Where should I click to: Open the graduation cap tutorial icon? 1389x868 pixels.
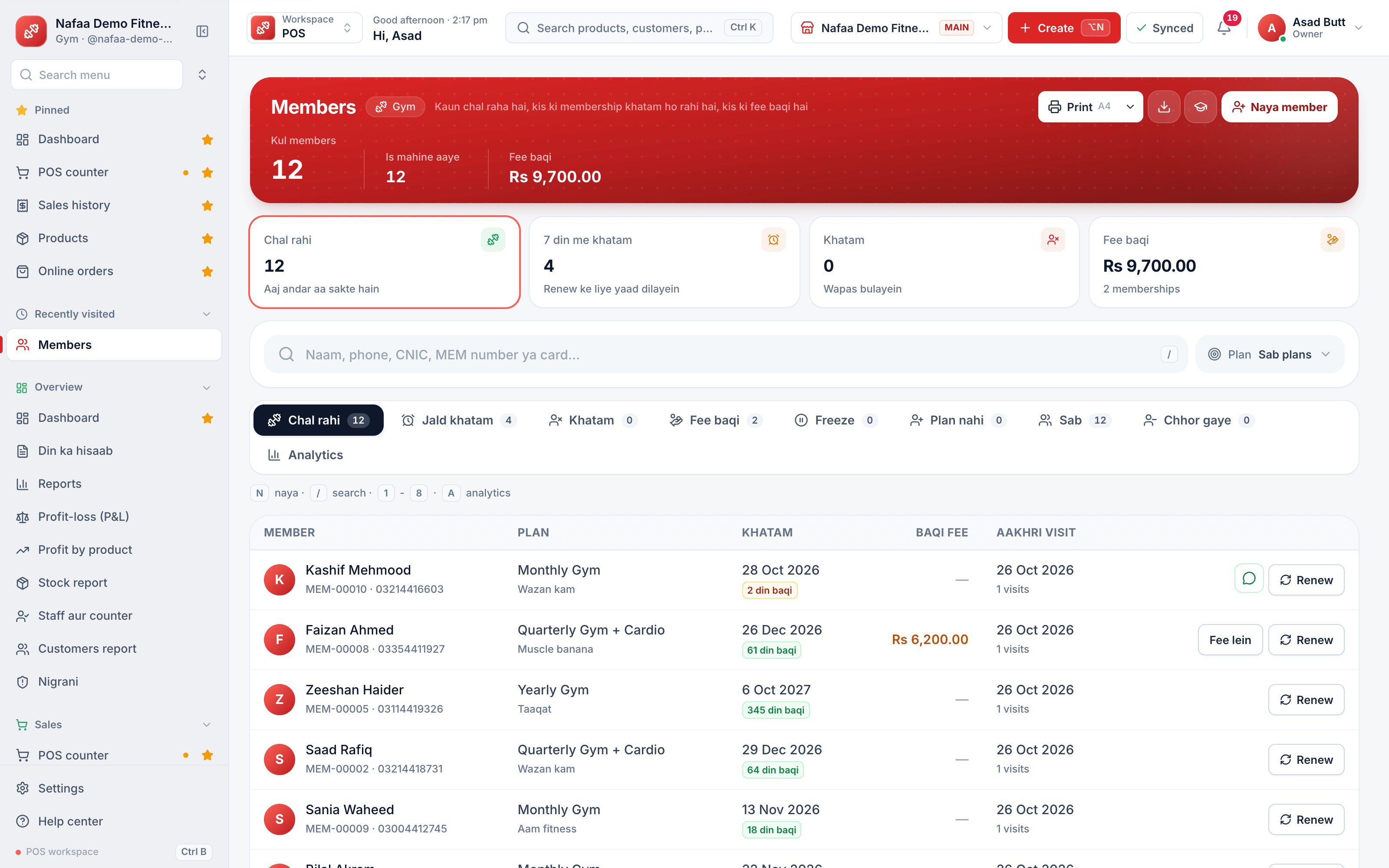[x=1200, y=107]
